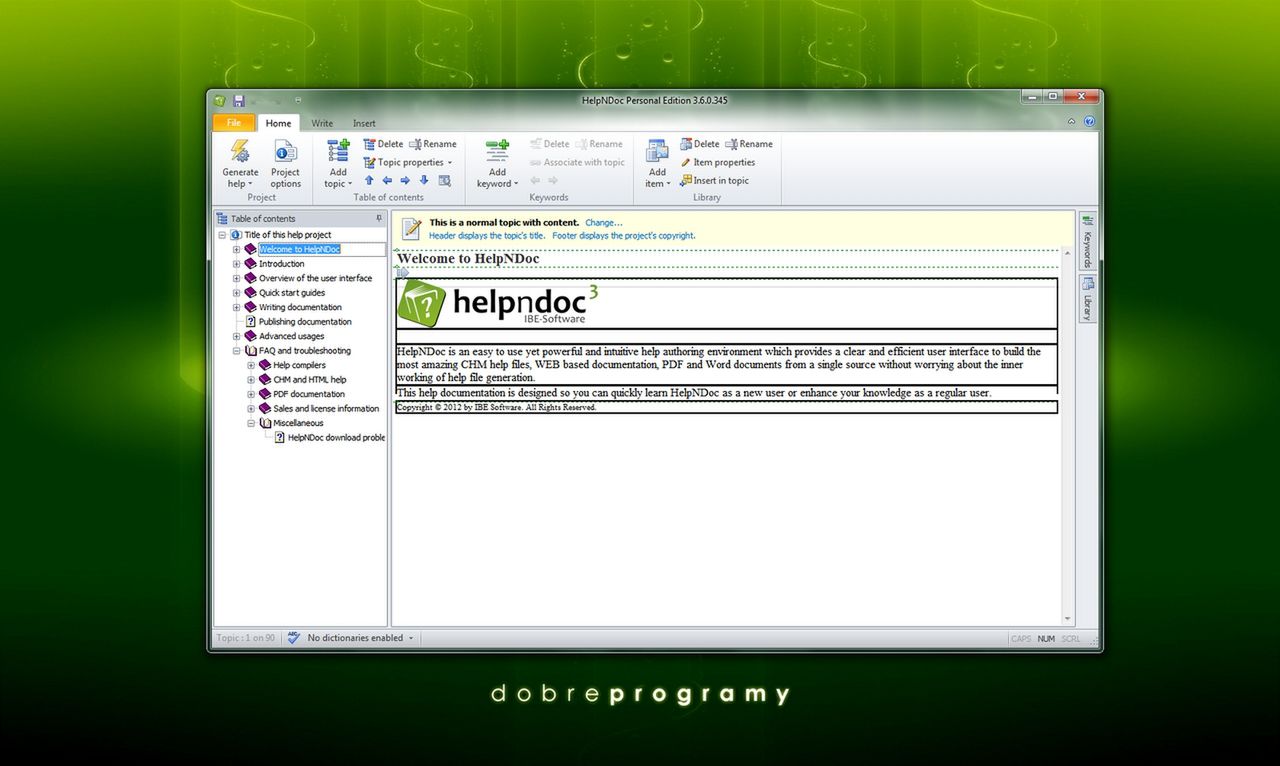Switch to the Write ribbon tab

(x=322, y=123)
